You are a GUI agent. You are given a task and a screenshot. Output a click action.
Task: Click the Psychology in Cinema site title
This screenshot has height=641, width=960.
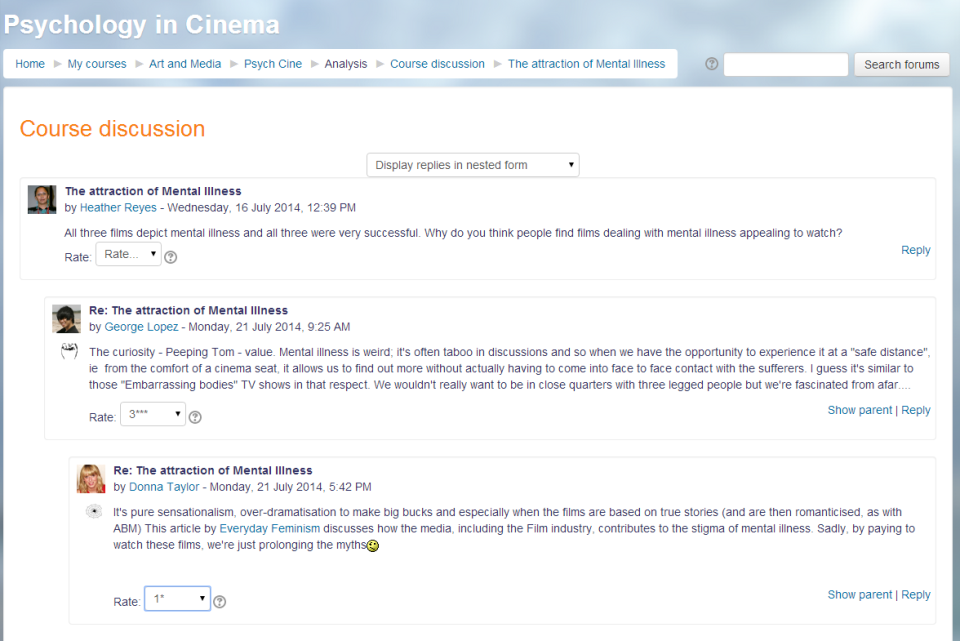pos(141,25)
